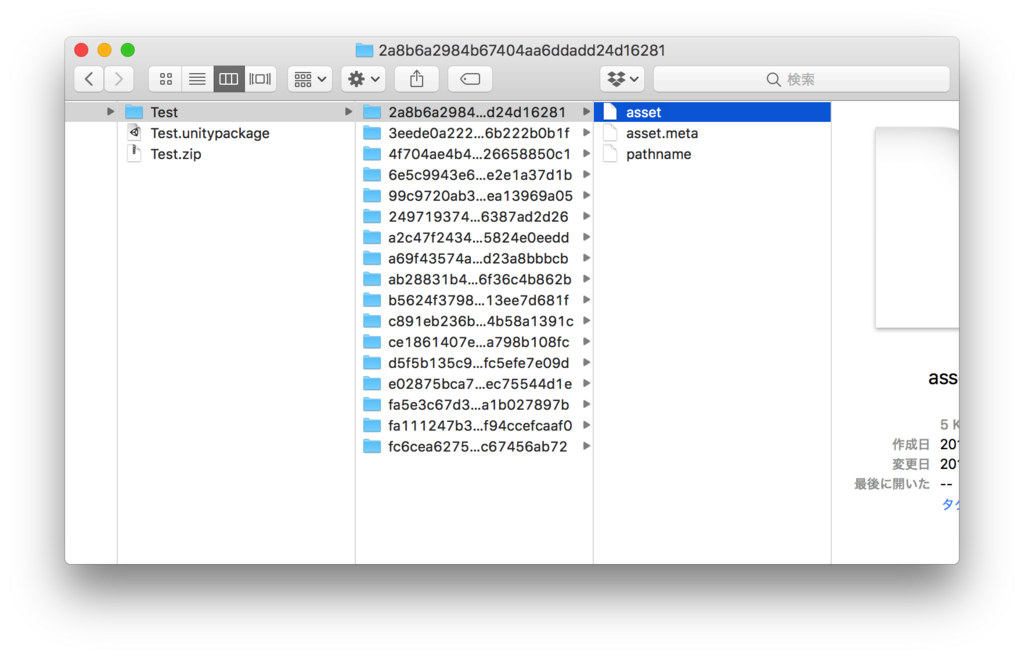Click the asset preview thumbnail
Viewport: 1024px width, 657px height.
pos(917,228)
